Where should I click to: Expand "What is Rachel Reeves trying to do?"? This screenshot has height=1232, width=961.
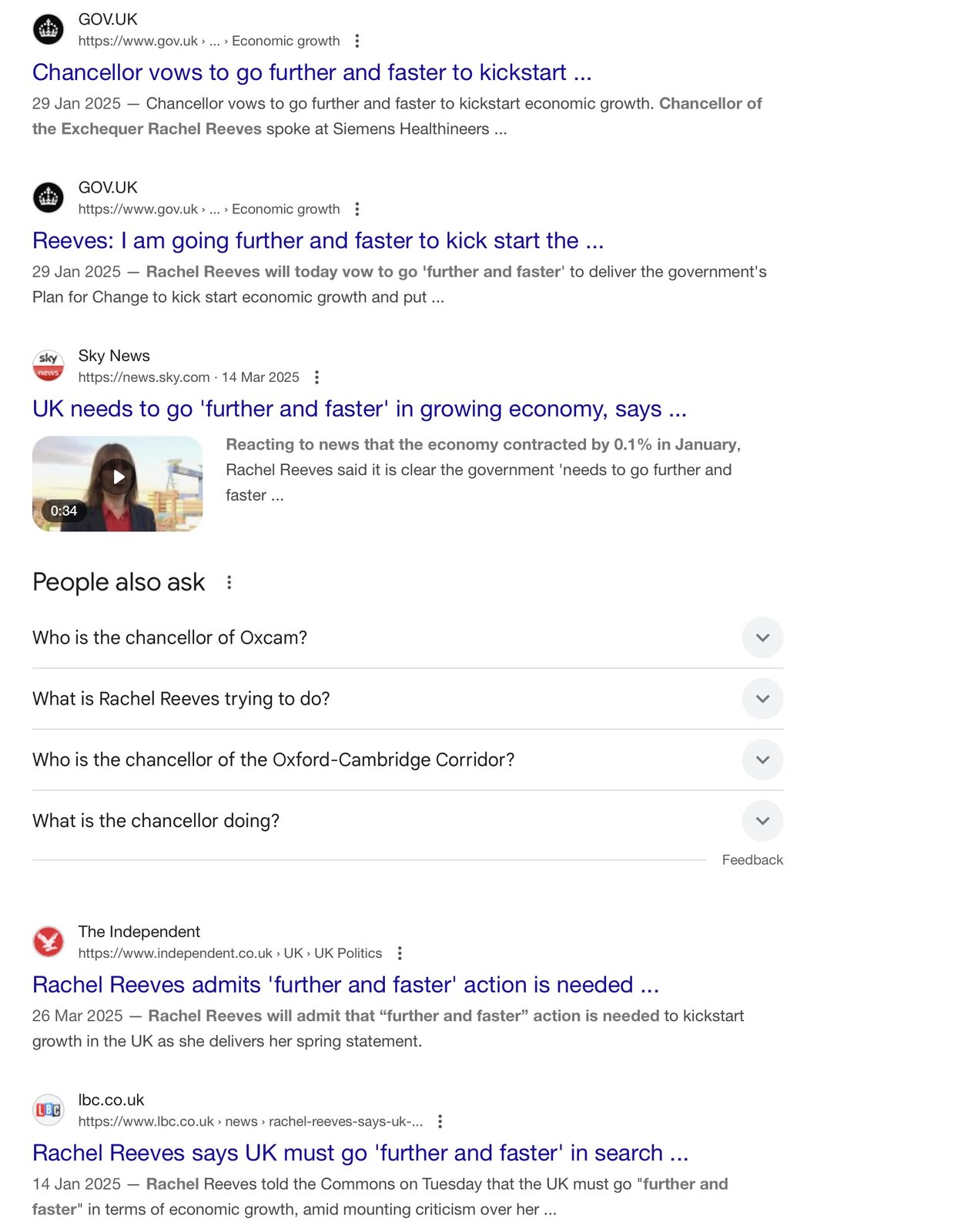[762, 698]
